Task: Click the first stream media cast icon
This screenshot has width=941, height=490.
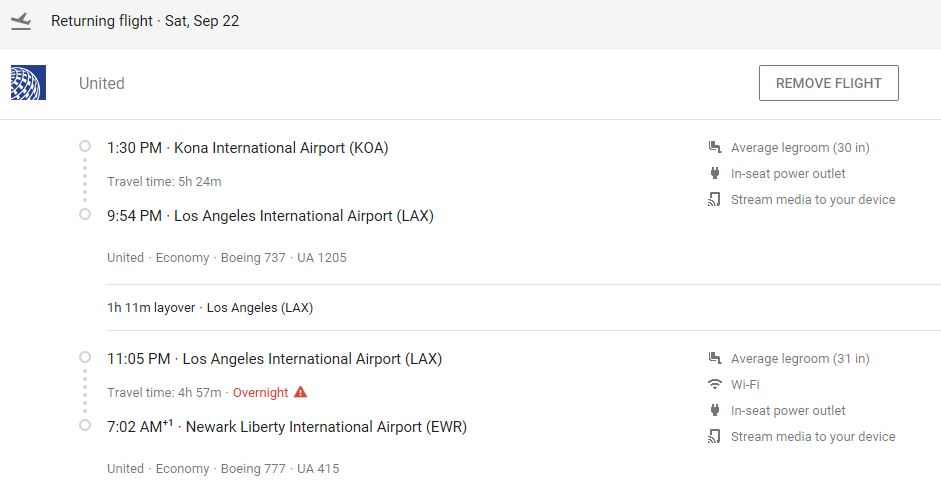Action: pos(714,200)
